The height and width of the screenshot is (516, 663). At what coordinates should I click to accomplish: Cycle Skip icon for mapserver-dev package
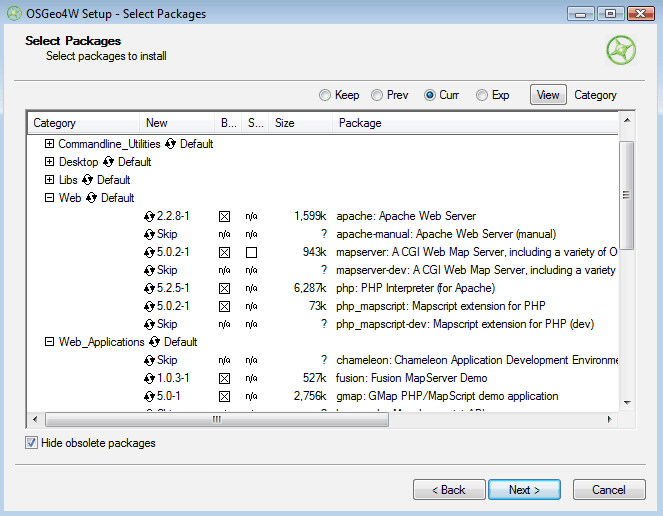coord(149,270)
